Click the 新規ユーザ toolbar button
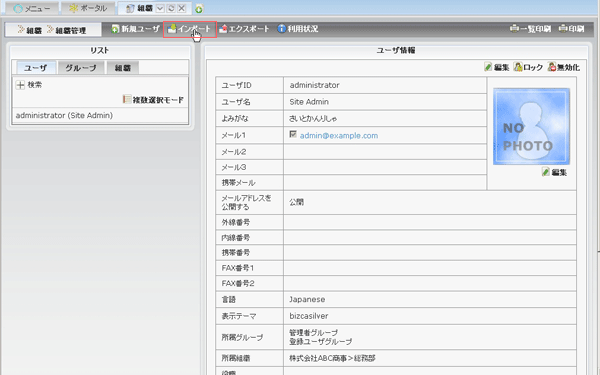 [135, 29]
